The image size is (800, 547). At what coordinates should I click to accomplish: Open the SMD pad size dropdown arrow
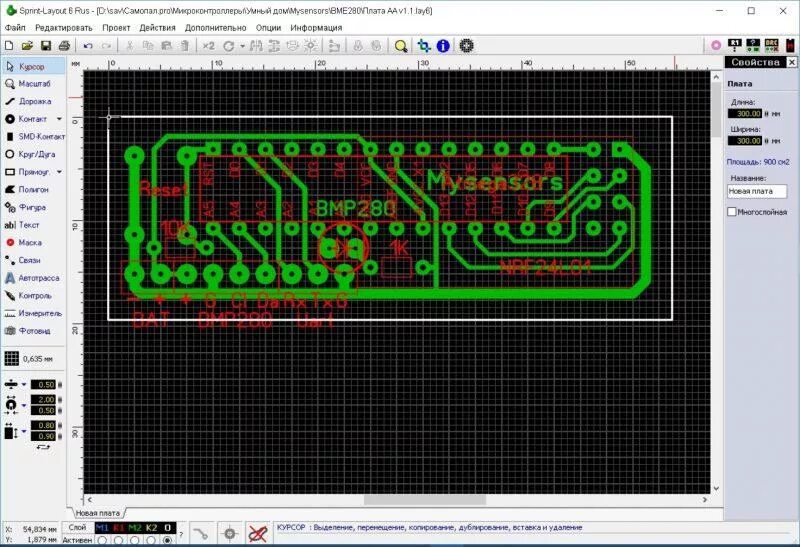pos(23,431)
